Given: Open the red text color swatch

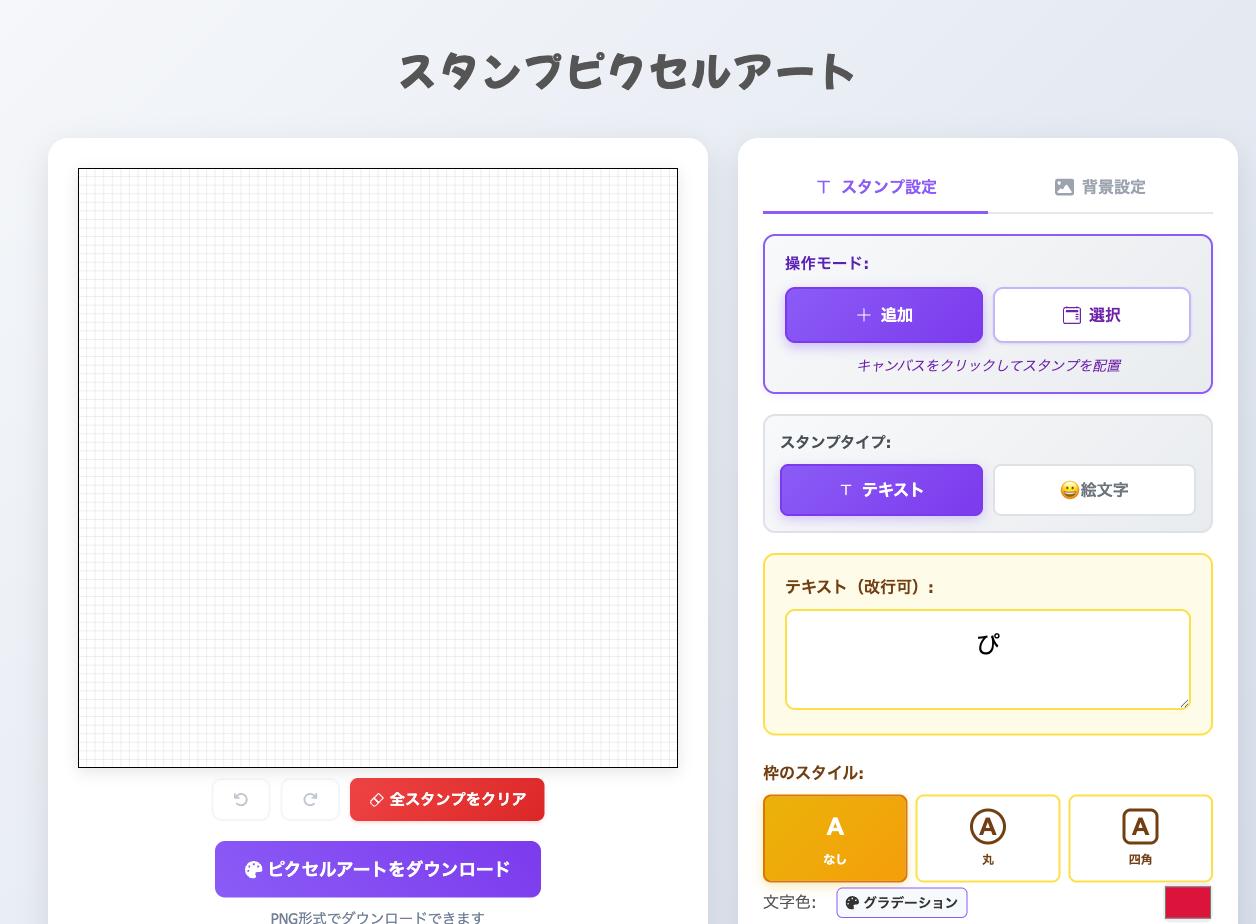Looking at the screenshot, I should (1187, 902).
